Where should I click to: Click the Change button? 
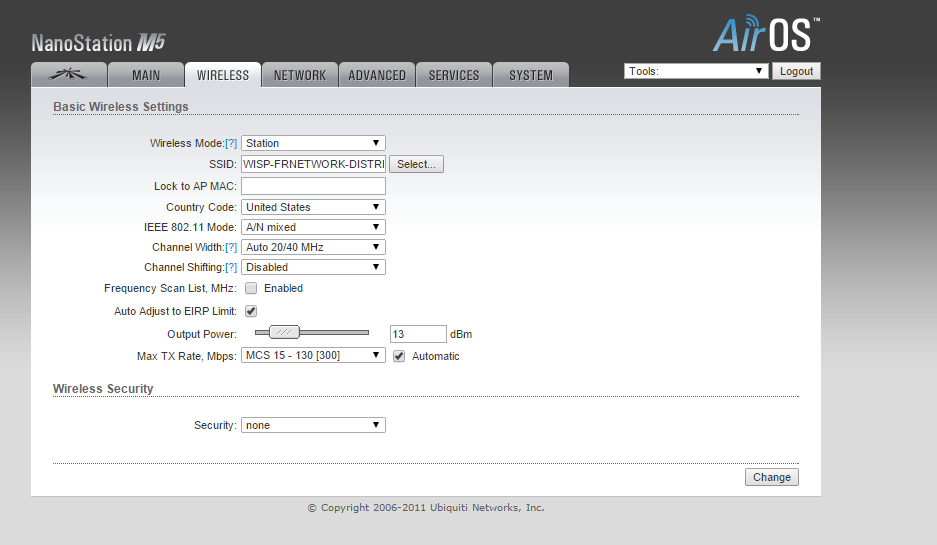coord(771,477)
